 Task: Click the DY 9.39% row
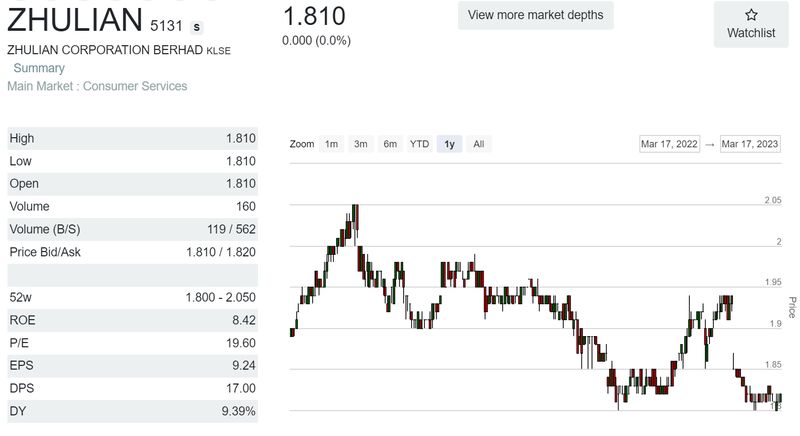click(132, 411)
